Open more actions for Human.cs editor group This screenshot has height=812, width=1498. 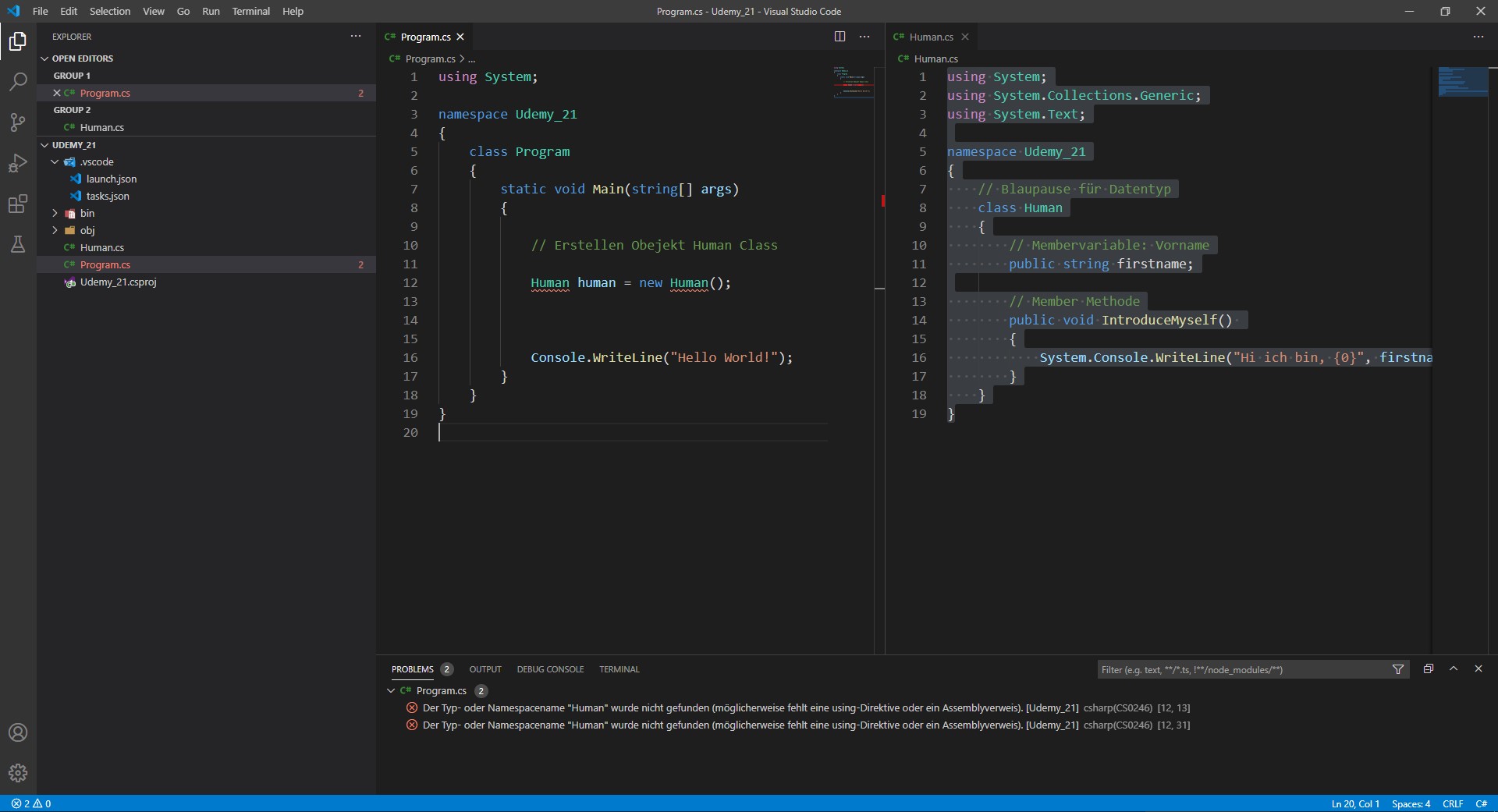[1478, 37]
